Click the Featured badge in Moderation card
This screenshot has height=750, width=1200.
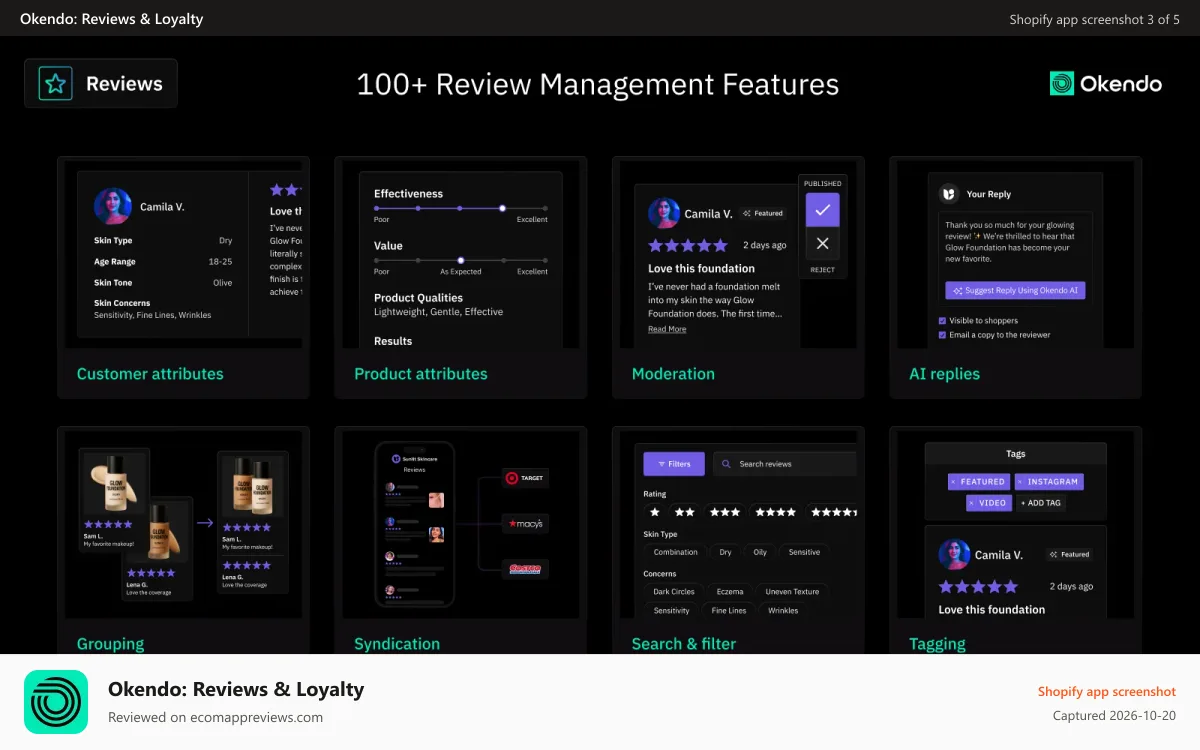point(763,213)
